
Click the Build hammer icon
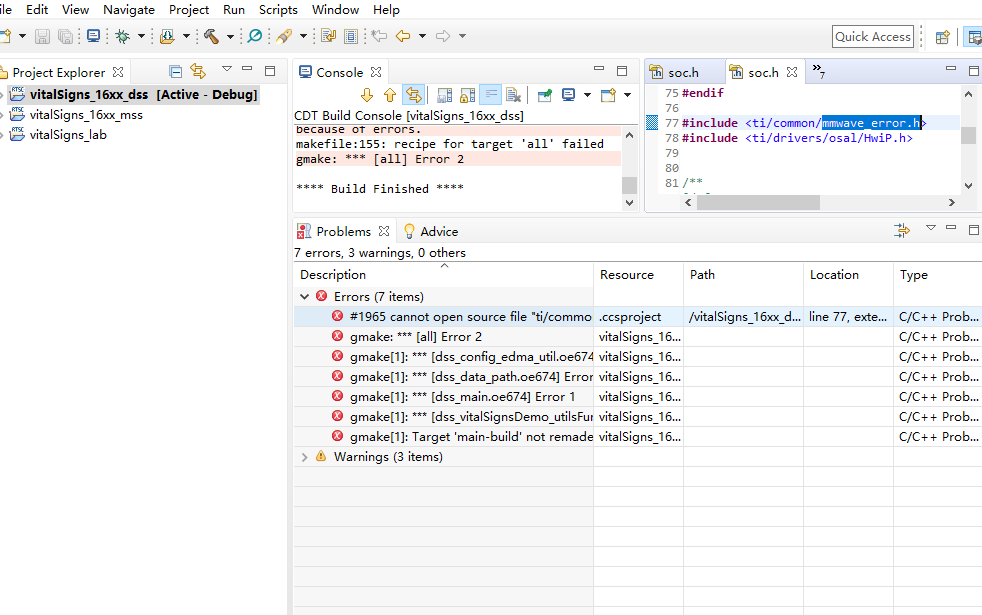tap(211, 36)
